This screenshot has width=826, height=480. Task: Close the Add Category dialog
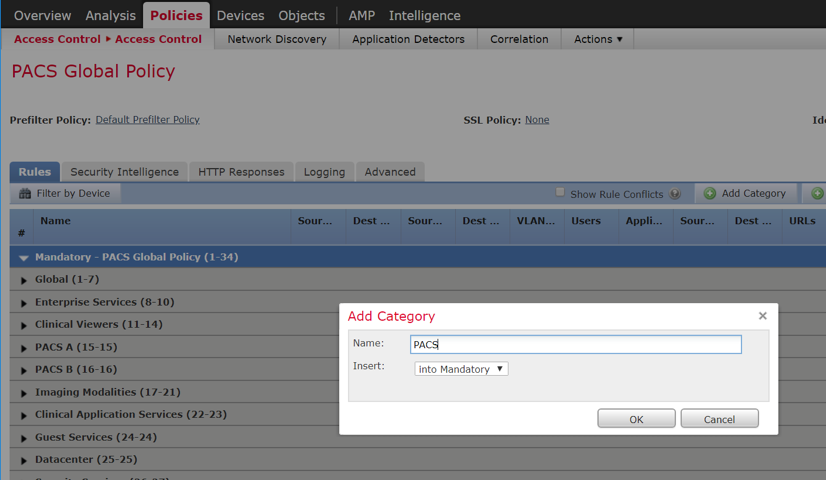[762, 316]
